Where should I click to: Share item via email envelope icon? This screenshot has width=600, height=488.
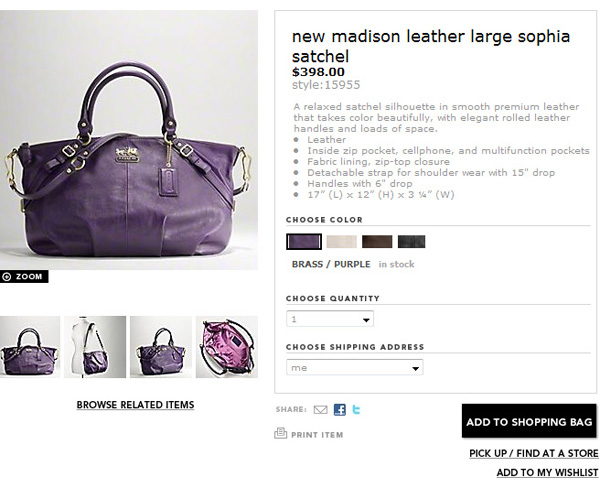[x=320, y=410]
